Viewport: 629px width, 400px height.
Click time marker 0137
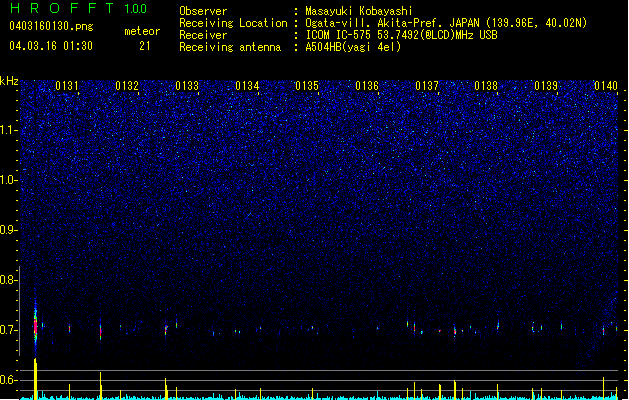click(427, 86)
